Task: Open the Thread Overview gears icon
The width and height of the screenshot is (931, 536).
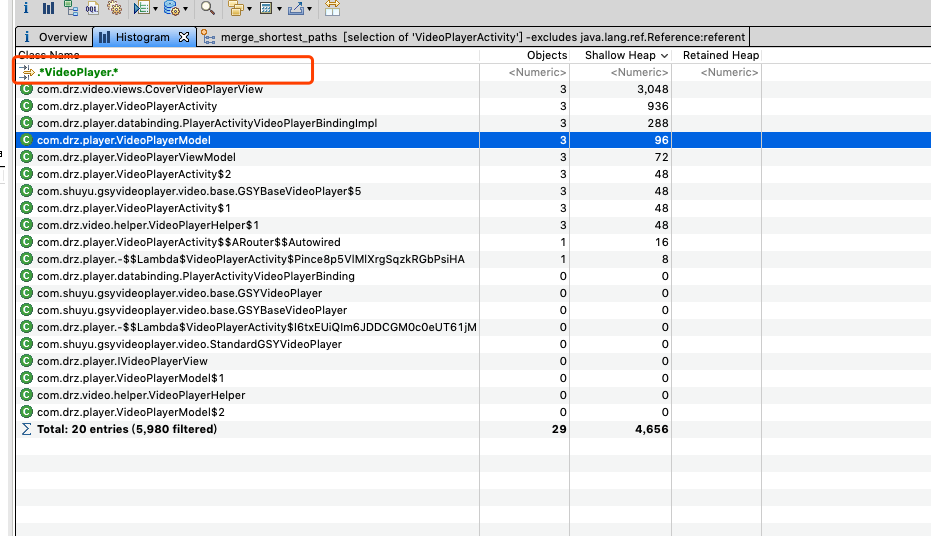Action: pos(114,8)
